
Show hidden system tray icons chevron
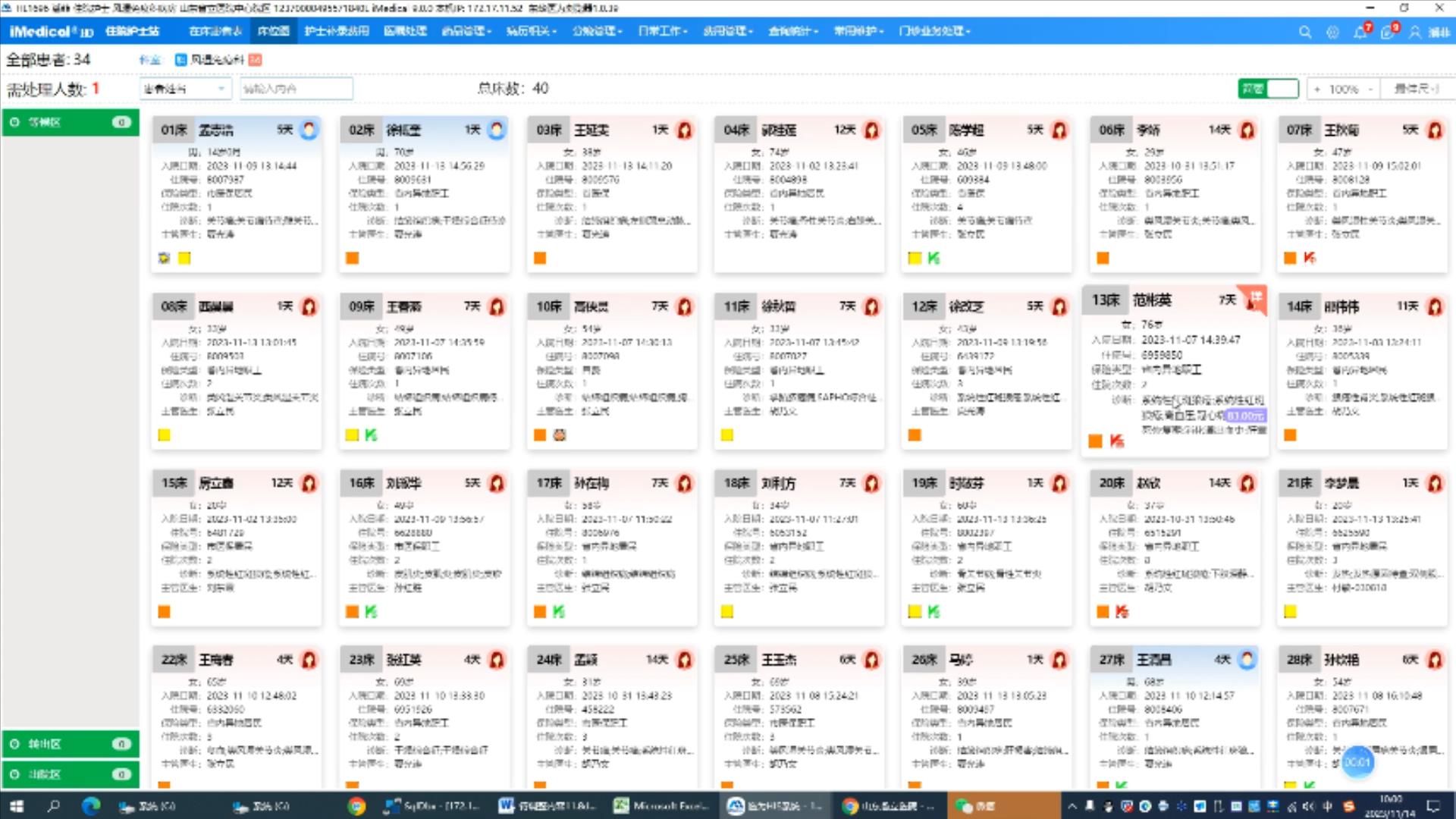(x=1072, y=805)
